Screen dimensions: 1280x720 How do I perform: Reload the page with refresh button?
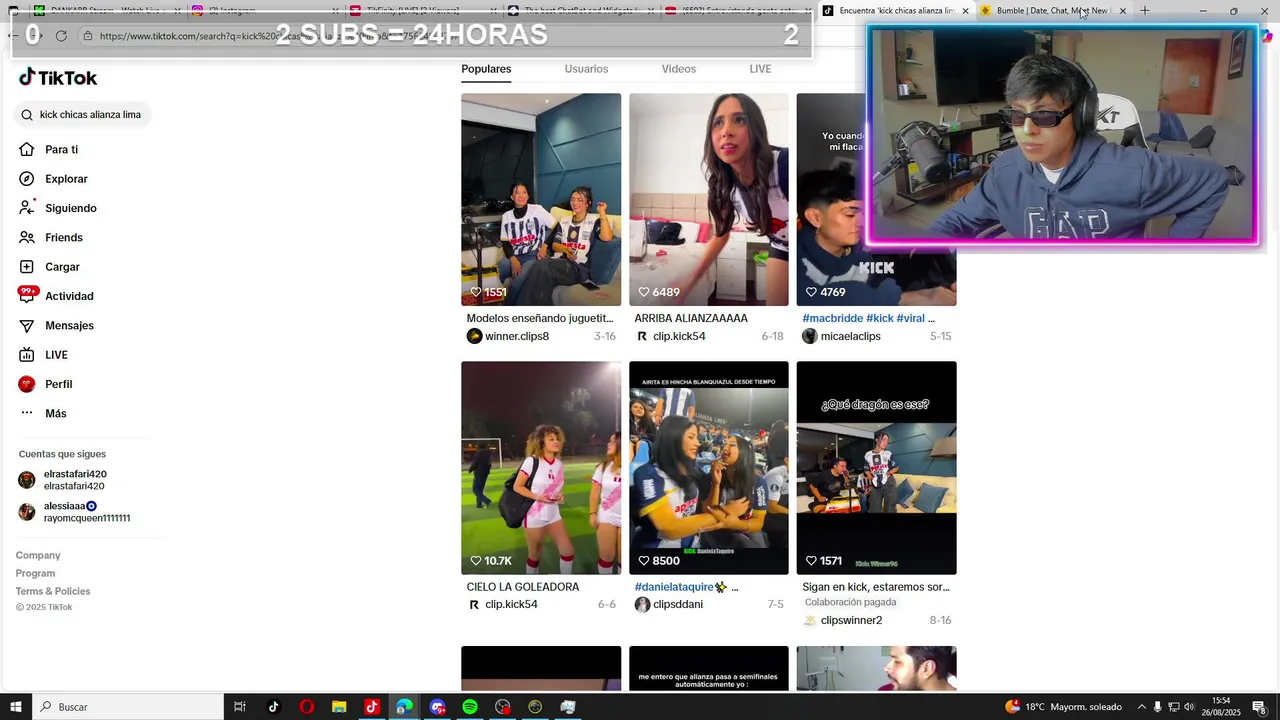point(61,36)
